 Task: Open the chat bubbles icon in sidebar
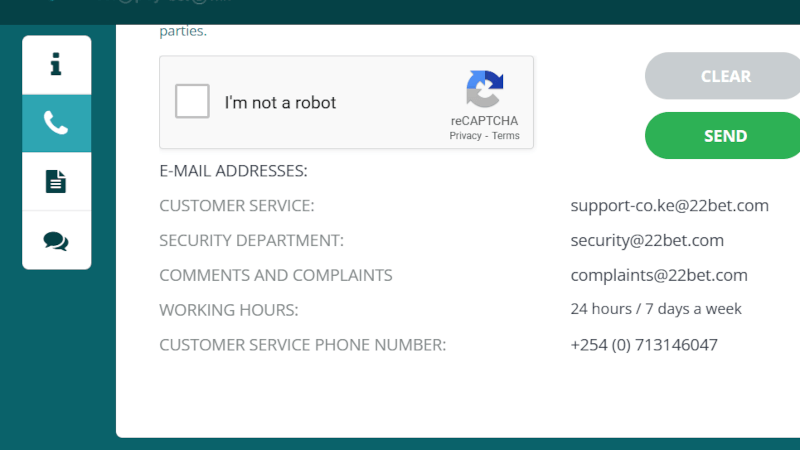(57, 240)
